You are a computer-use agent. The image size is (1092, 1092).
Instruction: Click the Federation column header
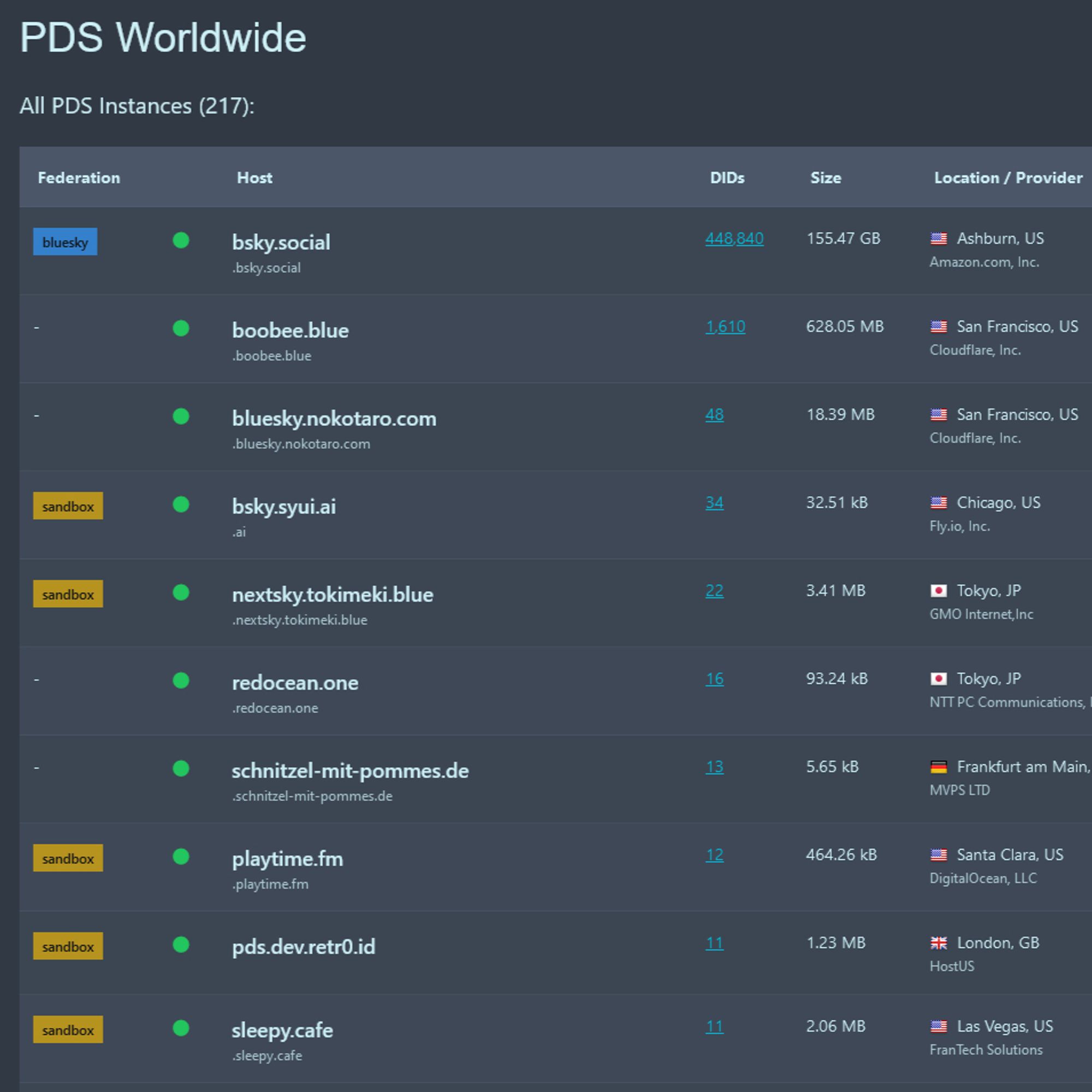point(79,177)
